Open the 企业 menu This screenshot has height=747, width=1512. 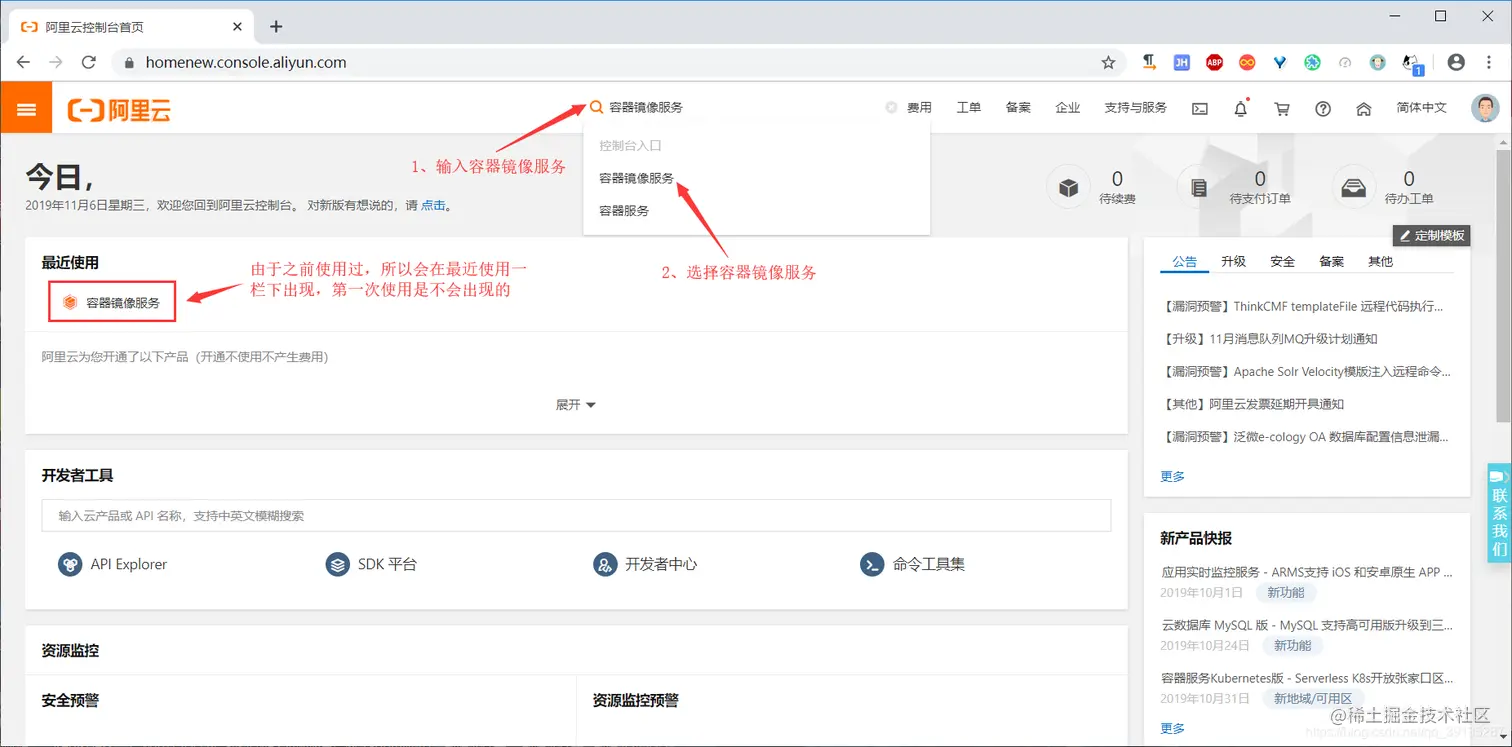1068,108
